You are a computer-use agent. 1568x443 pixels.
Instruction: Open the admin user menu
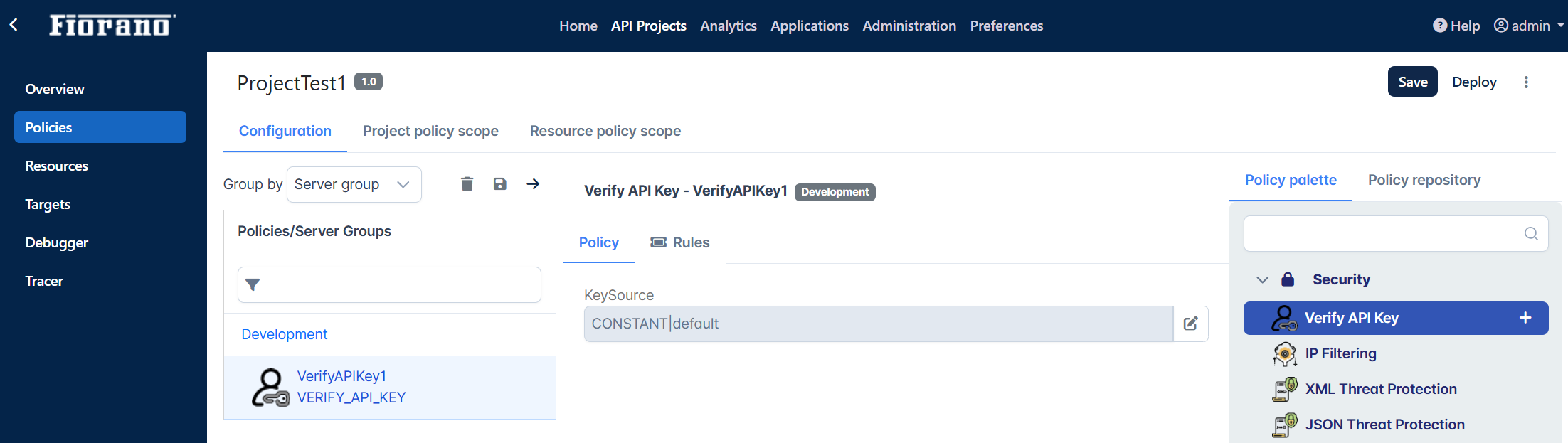[x=1529, y=26]
